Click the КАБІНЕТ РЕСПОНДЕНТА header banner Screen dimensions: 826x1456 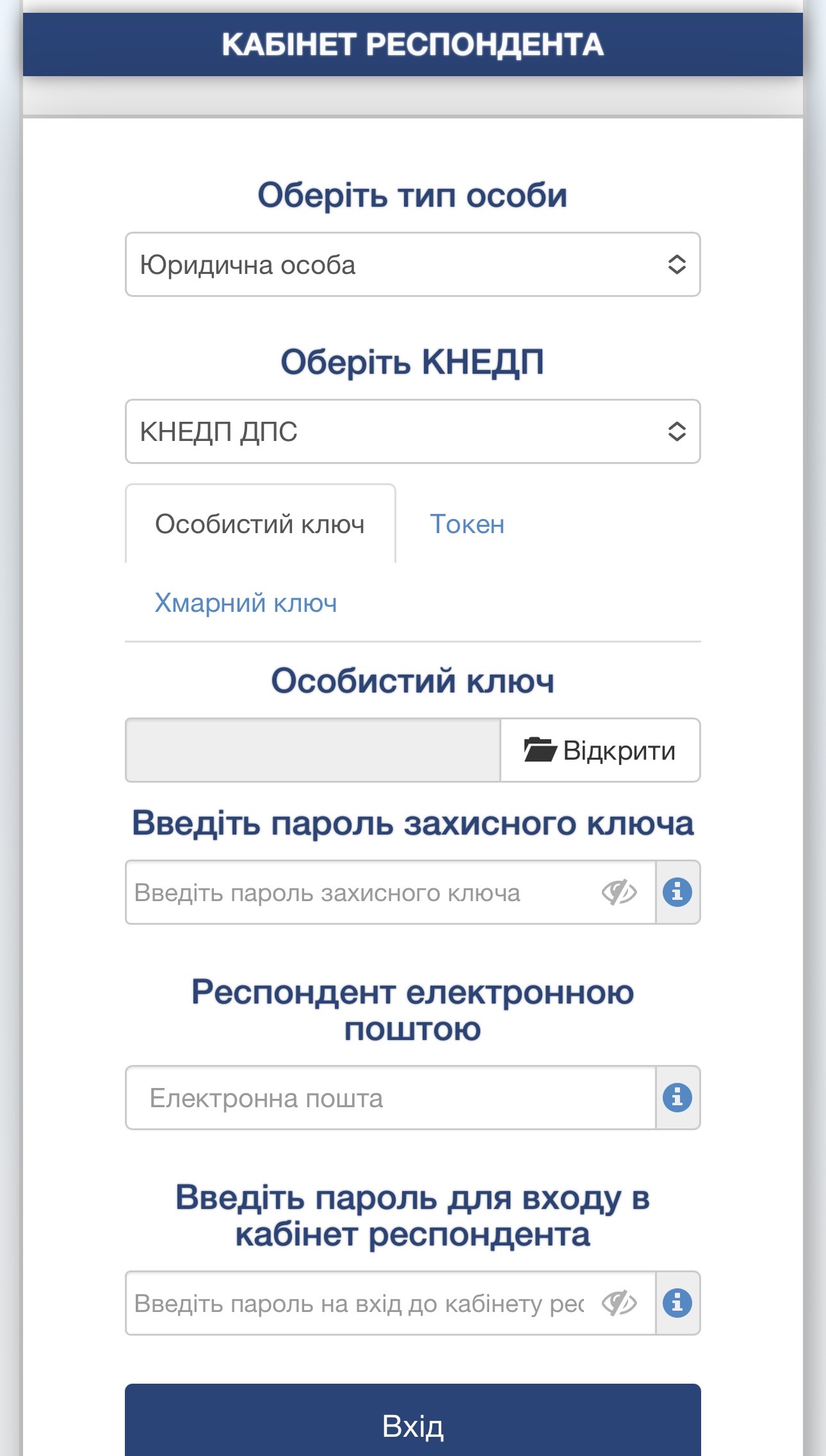click(x=413, y=45)
